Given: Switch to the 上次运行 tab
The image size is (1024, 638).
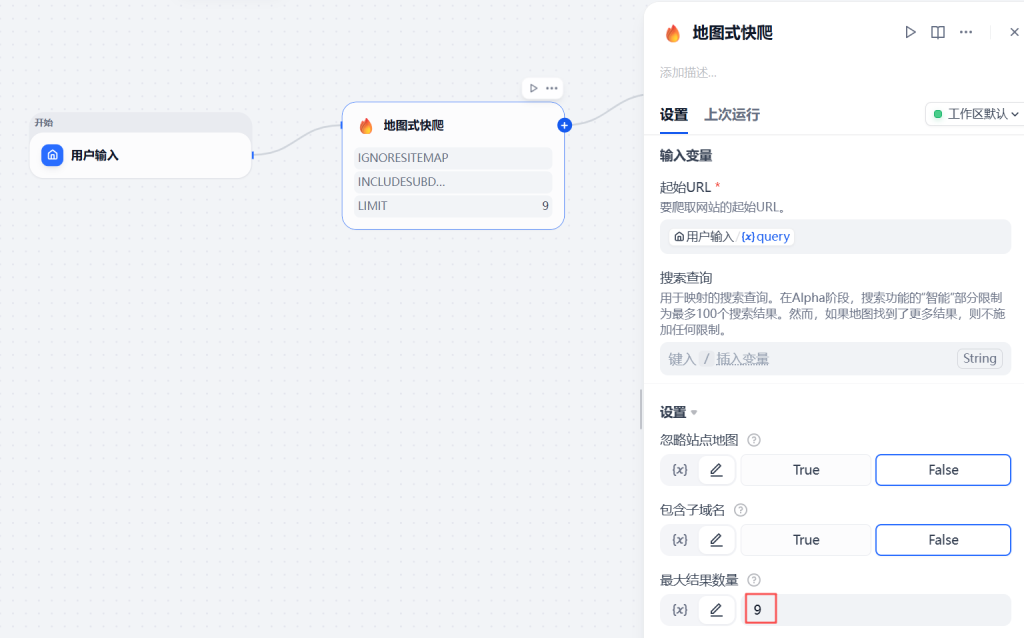Looking at the screenshot, I should click(732, 114).
